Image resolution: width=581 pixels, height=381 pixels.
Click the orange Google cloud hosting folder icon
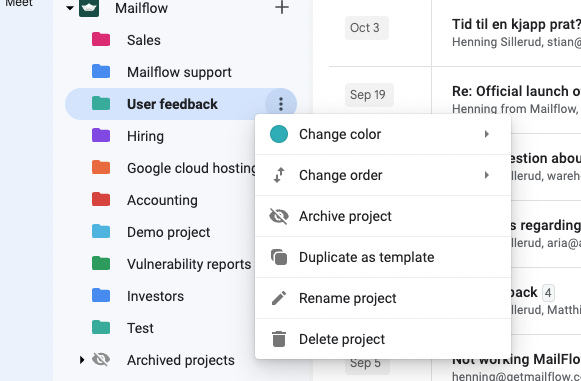point(101,167)
